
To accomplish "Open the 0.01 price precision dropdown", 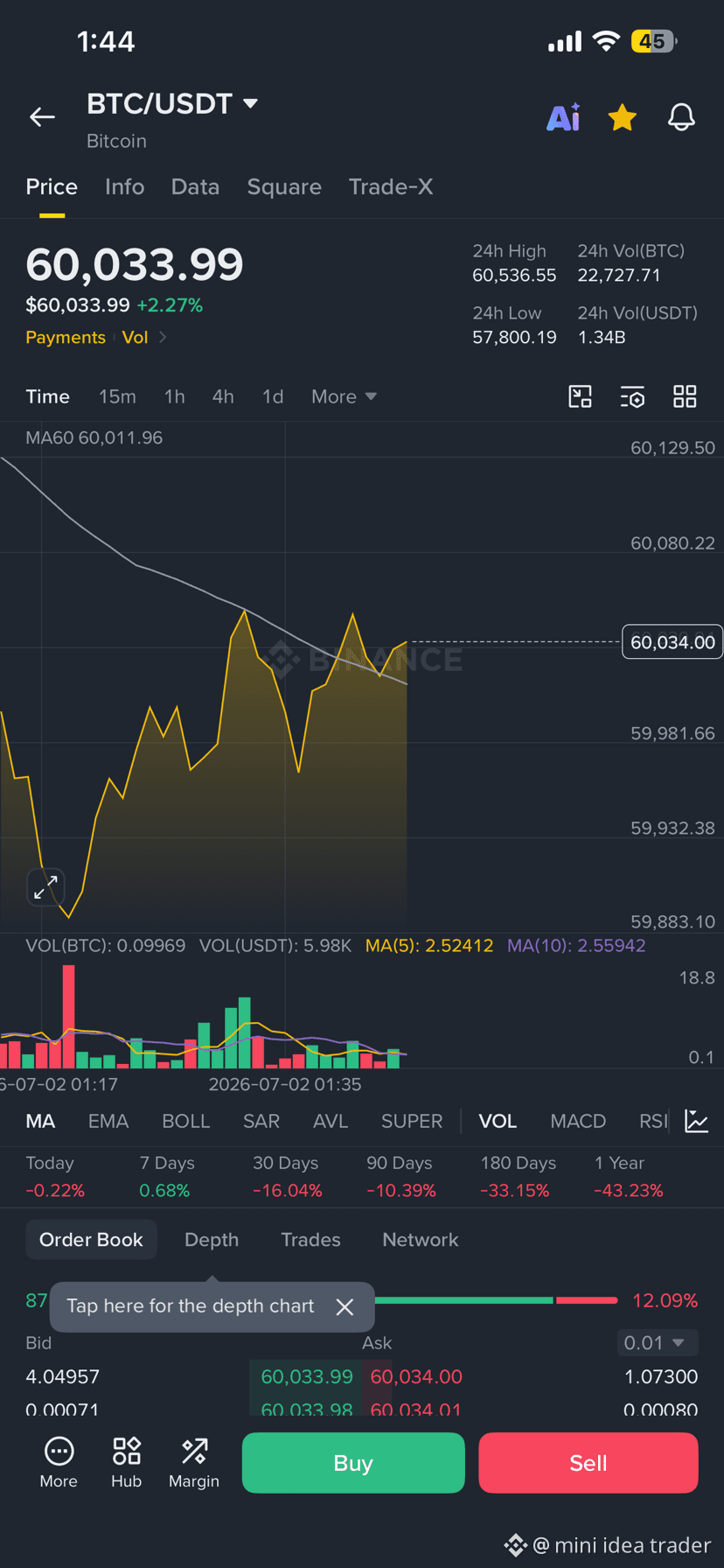I will tap(657, 1342).
